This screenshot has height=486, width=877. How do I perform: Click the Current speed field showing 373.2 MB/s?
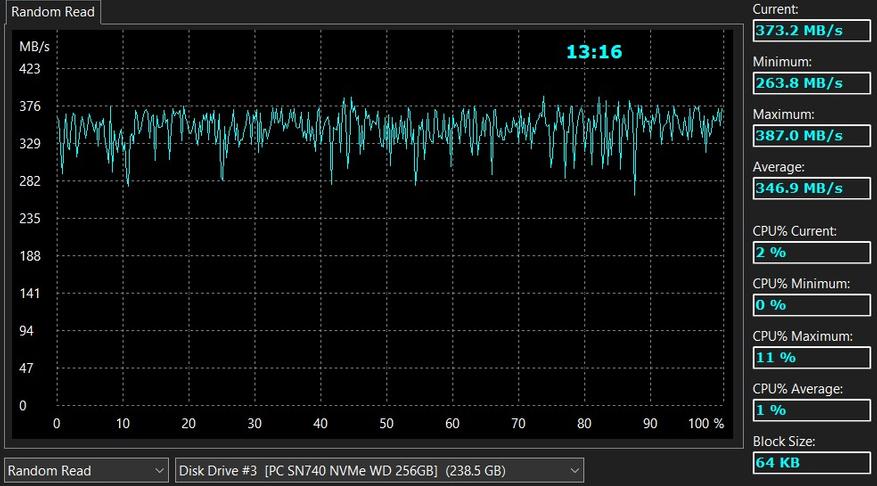point(810,31)
